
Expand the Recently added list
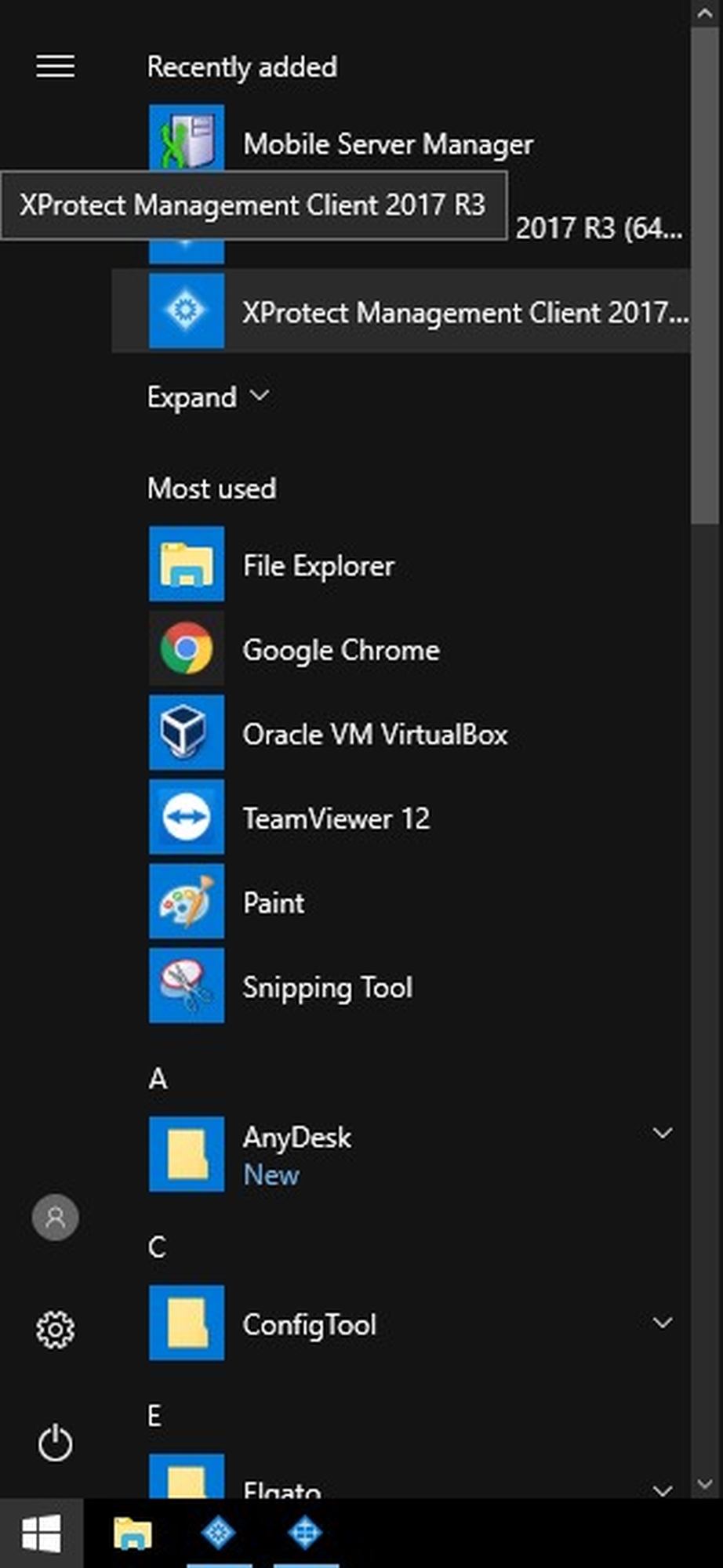(209, 397)
